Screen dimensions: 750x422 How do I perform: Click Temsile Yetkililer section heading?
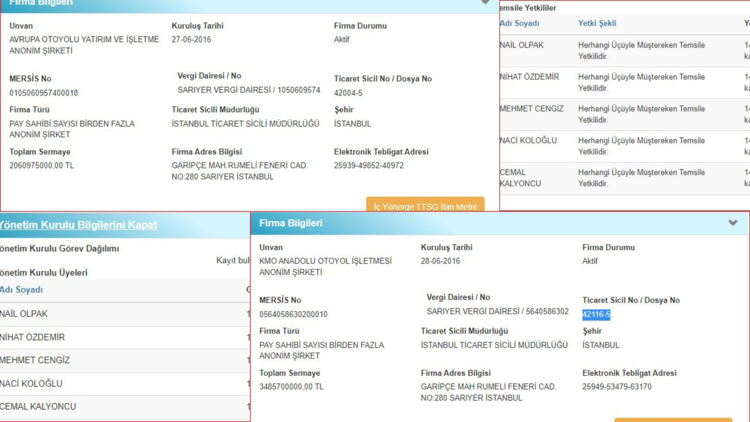tap(528, 8)
